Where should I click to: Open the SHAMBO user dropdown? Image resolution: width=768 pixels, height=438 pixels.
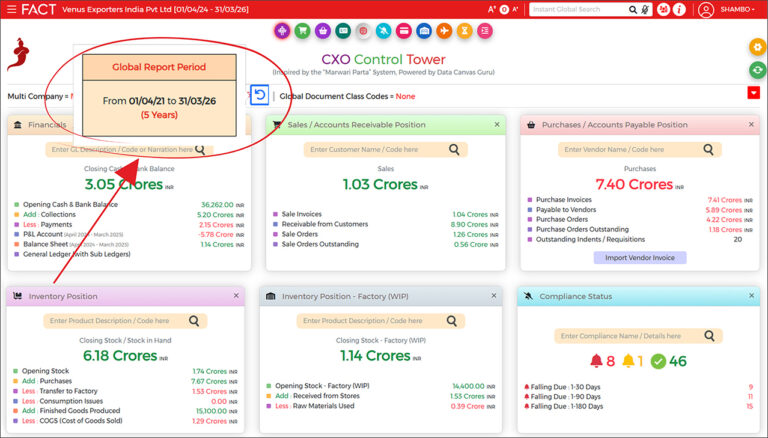pyautogui.click(x=737, y=9)
